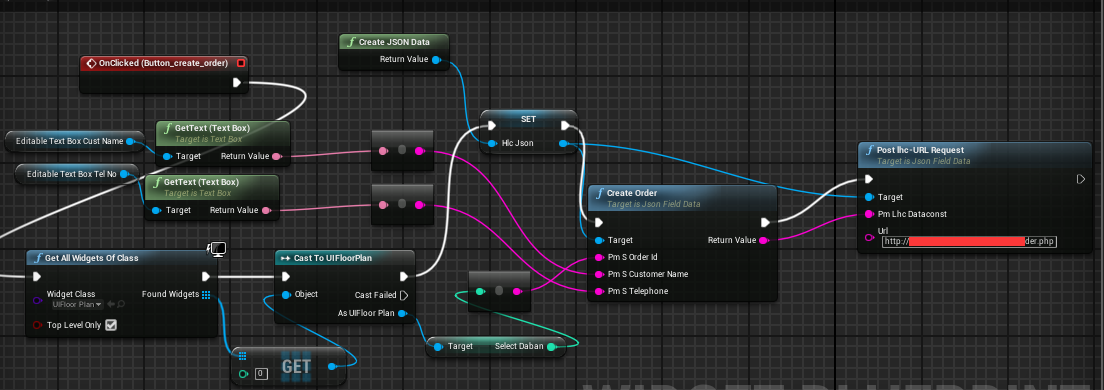
Task: Click the Widget Class input pin
Action: (x=37, y=301)
